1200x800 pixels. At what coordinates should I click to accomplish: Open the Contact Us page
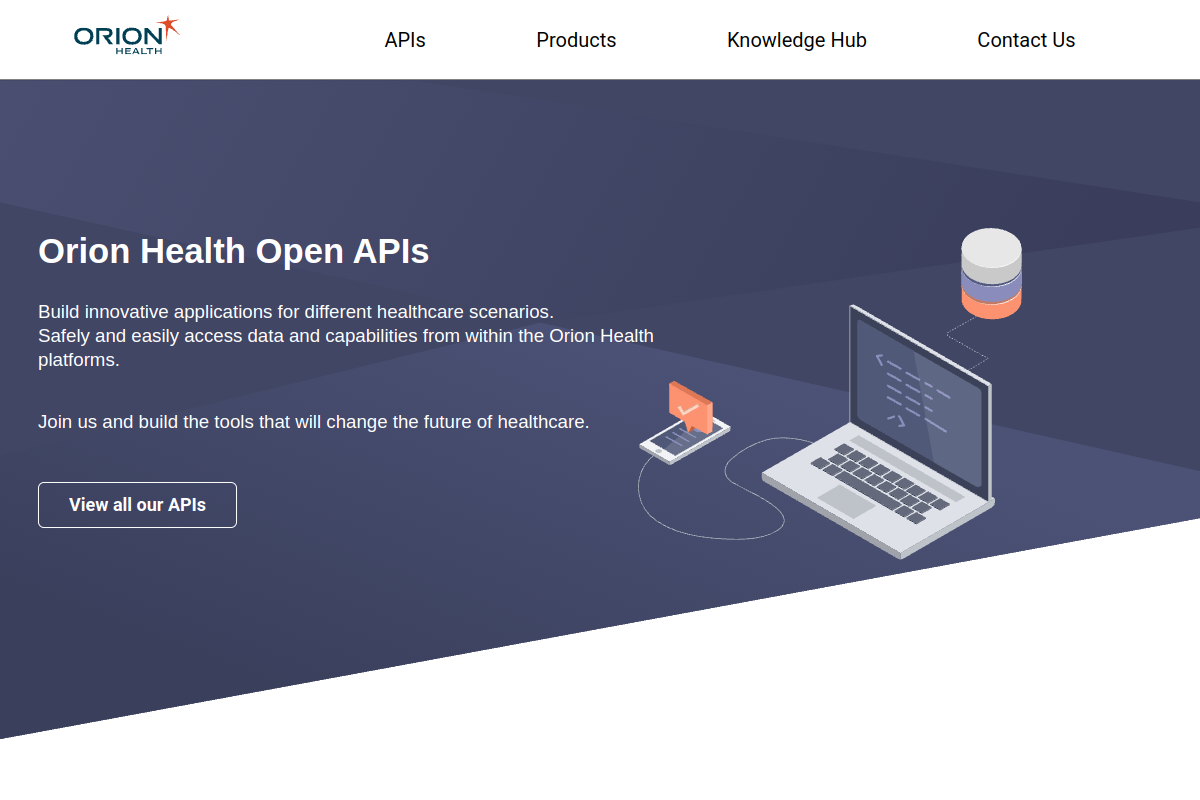tap(1026, 40)
